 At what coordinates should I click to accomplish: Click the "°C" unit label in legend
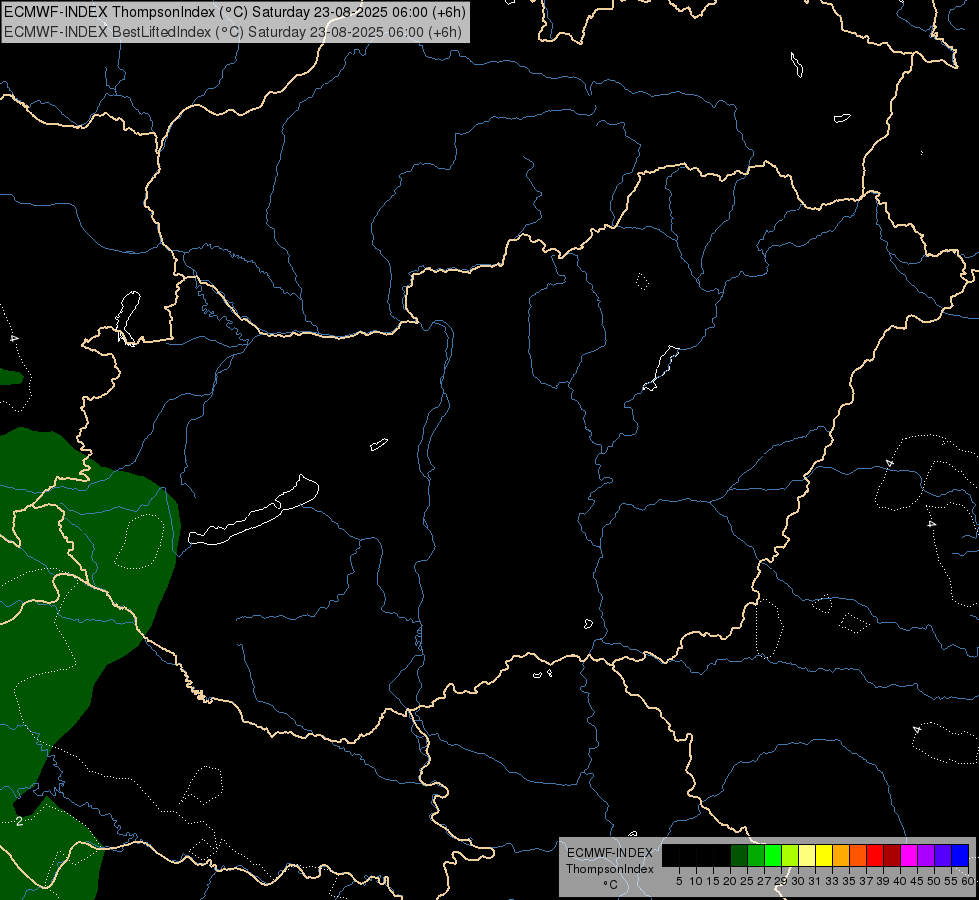coord(611,884)
